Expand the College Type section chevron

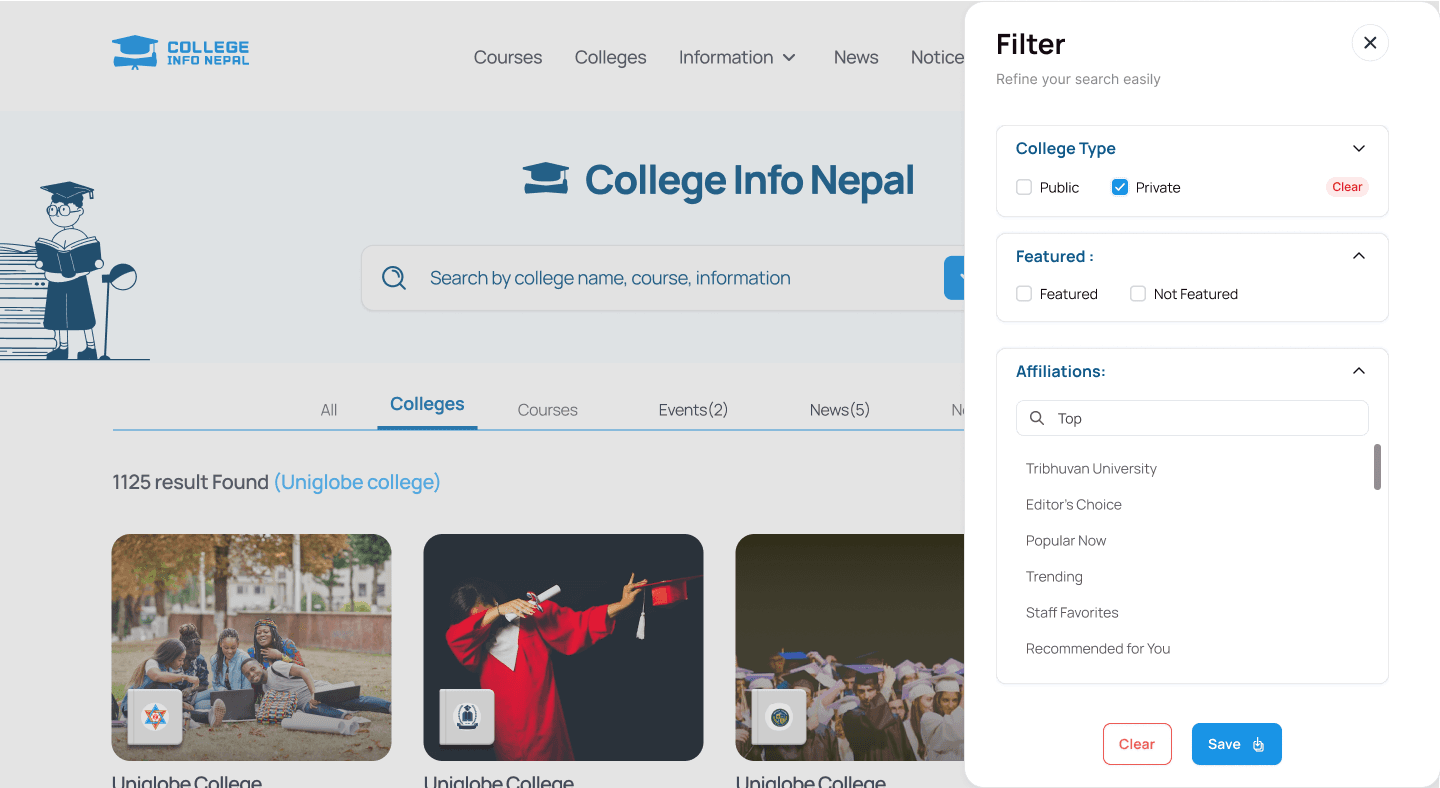coord(1359,148)
